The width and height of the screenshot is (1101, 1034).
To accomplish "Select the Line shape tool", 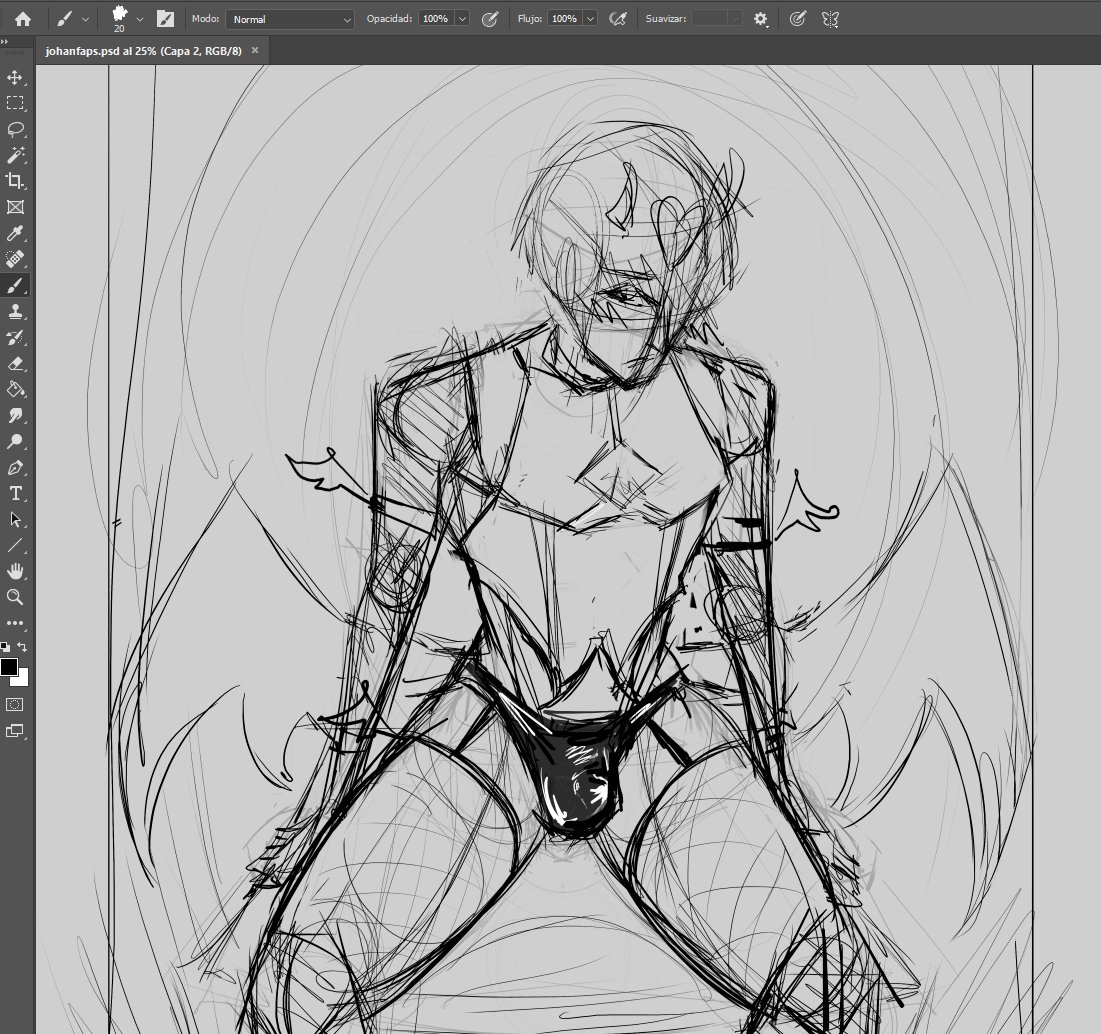I will pos(15,545).
